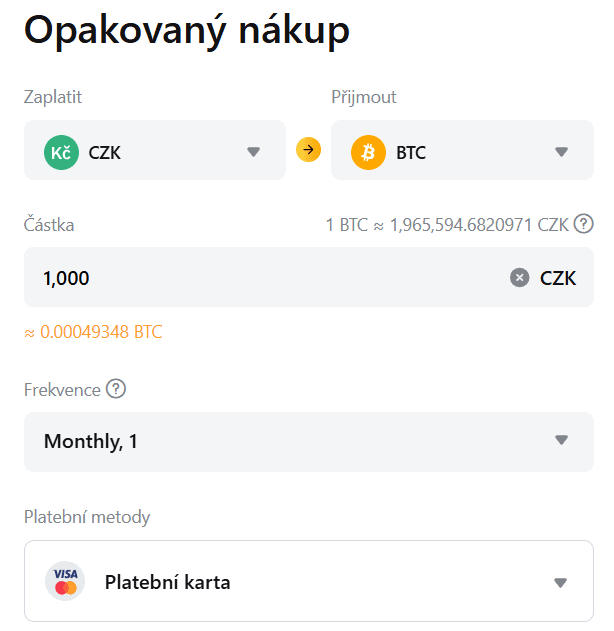Click the Částka label
Screen dimensions: 614x631
click(49, 225)
